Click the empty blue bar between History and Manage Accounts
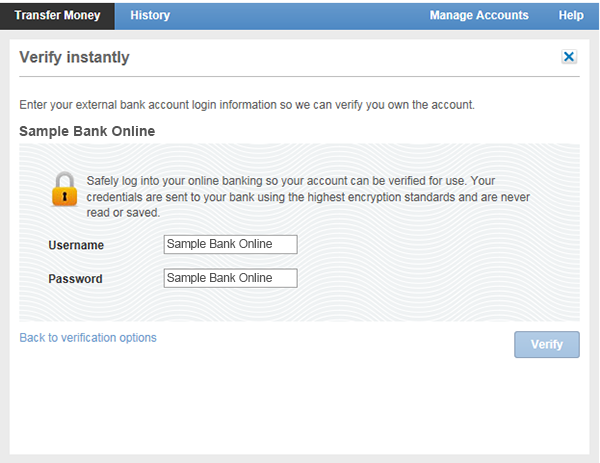600x463 pixels. click(x=300, y=15)
